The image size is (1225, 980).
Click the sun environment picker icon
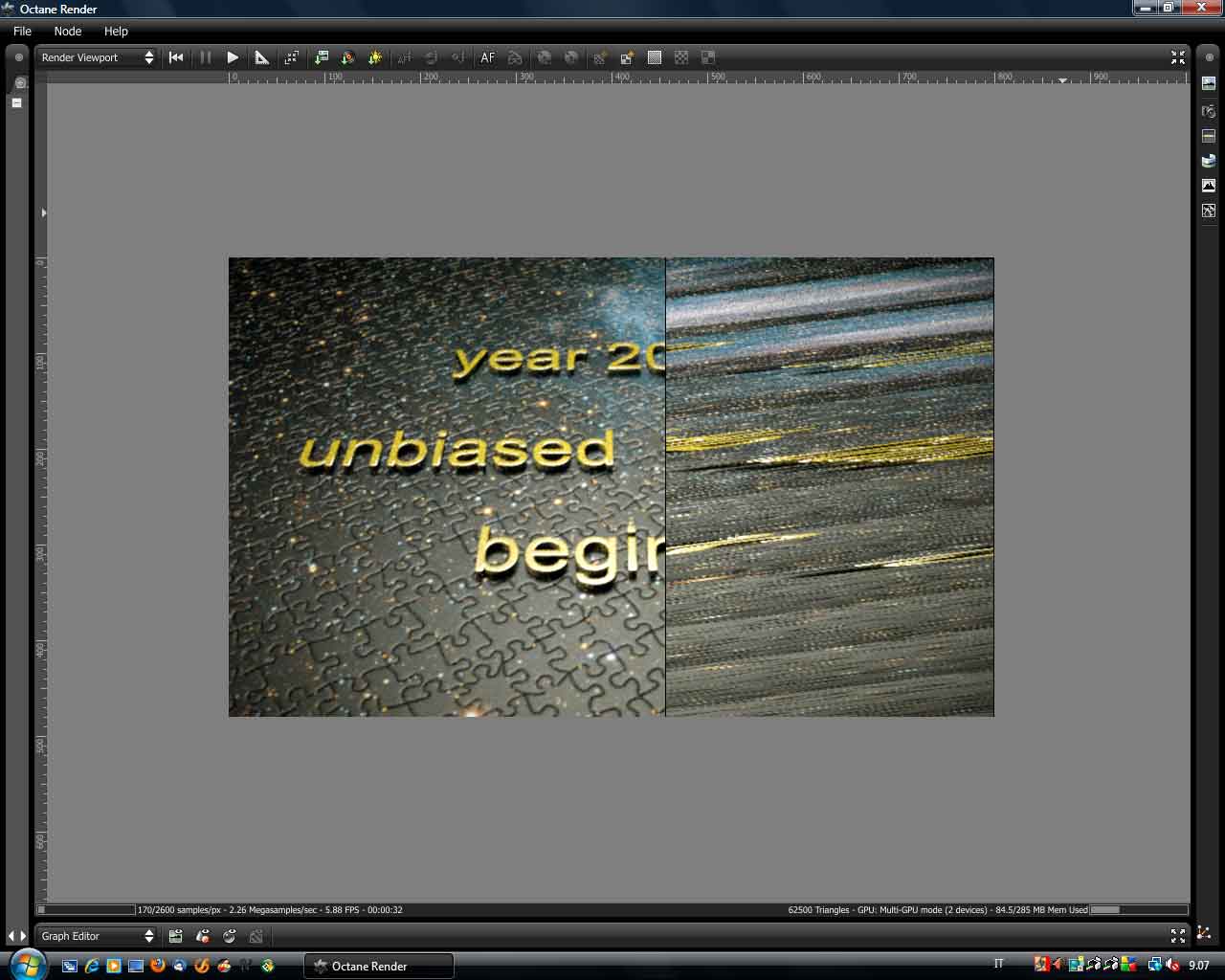tap(375, 57)
